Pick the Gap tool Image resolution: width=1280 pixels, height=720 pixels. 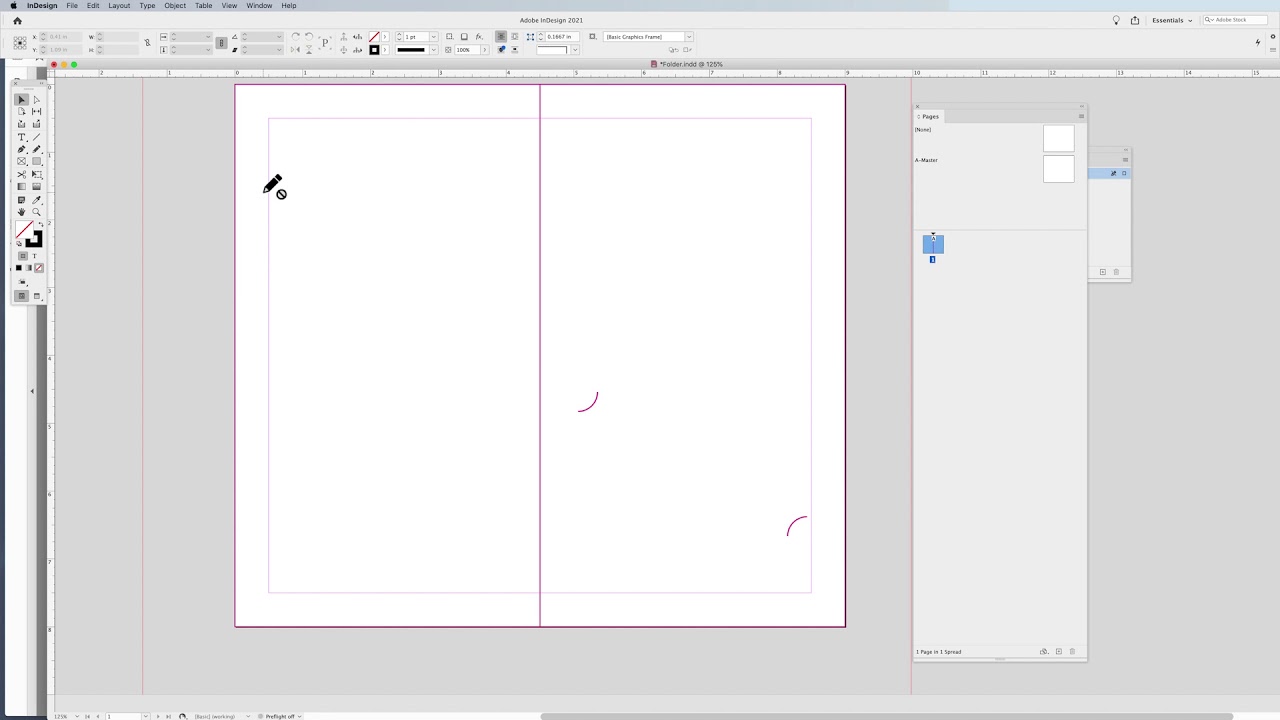click(x=37, y=112)
